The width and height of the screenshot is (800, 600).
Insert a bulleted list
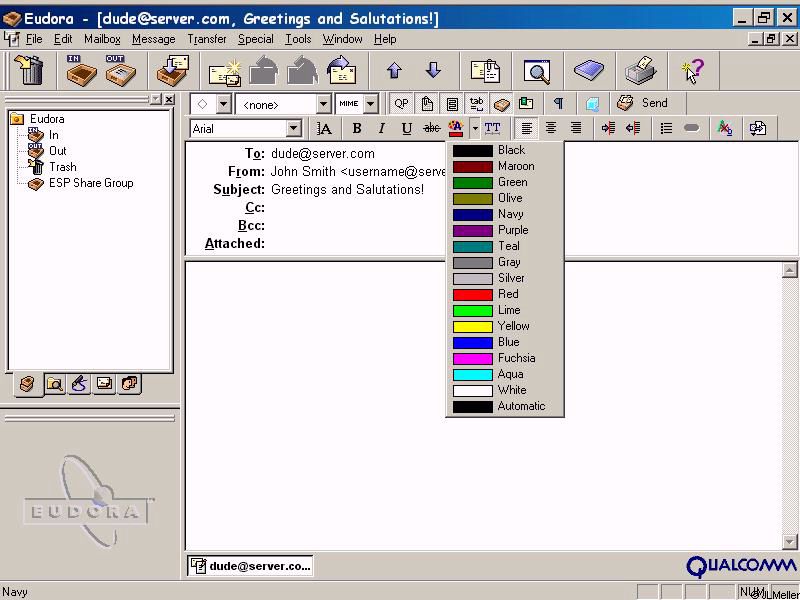point(666,128)
